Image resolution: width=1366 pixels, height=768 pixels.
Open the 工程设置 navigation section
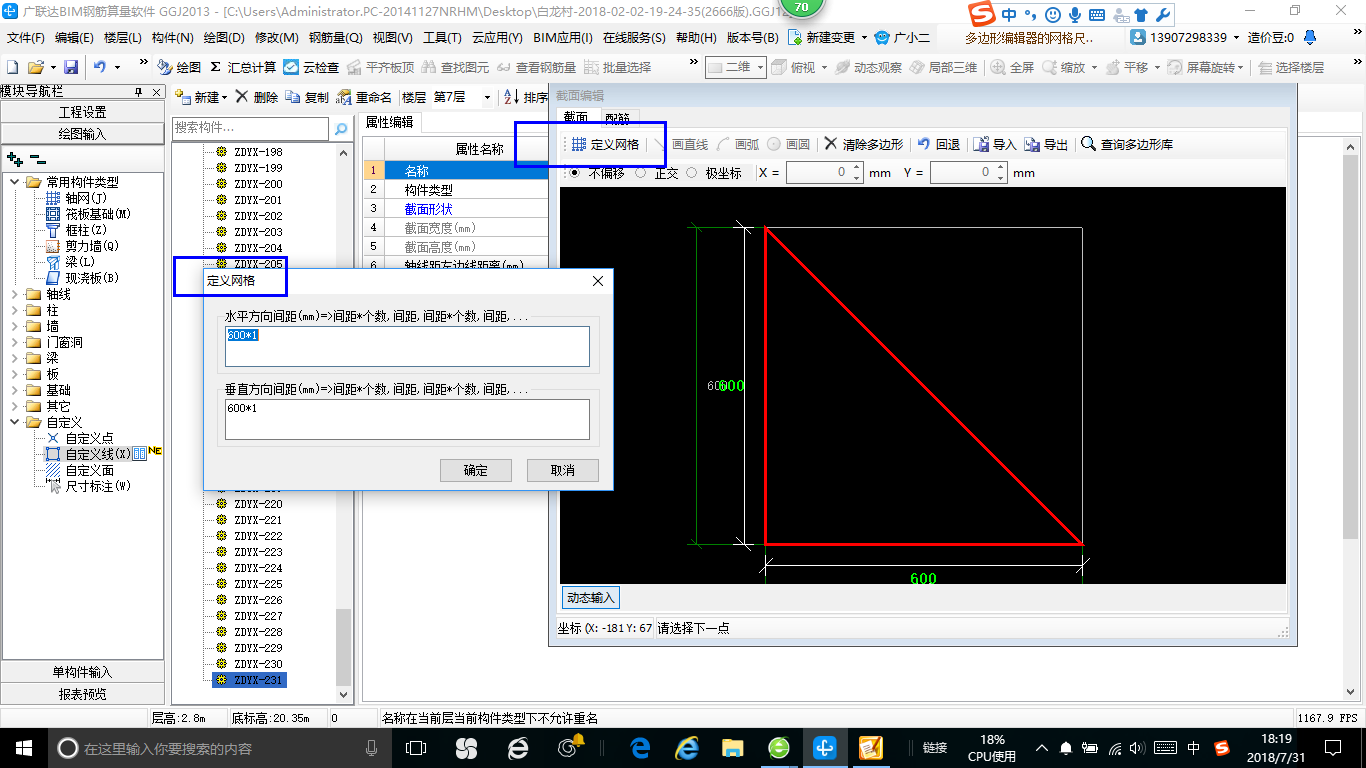[83, 112]
